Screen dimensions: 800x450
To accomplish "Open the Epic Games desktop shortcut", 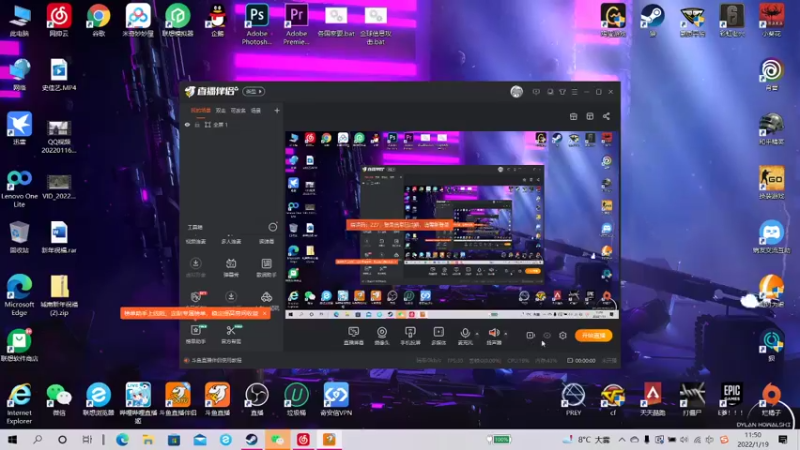I will point(732,399).
